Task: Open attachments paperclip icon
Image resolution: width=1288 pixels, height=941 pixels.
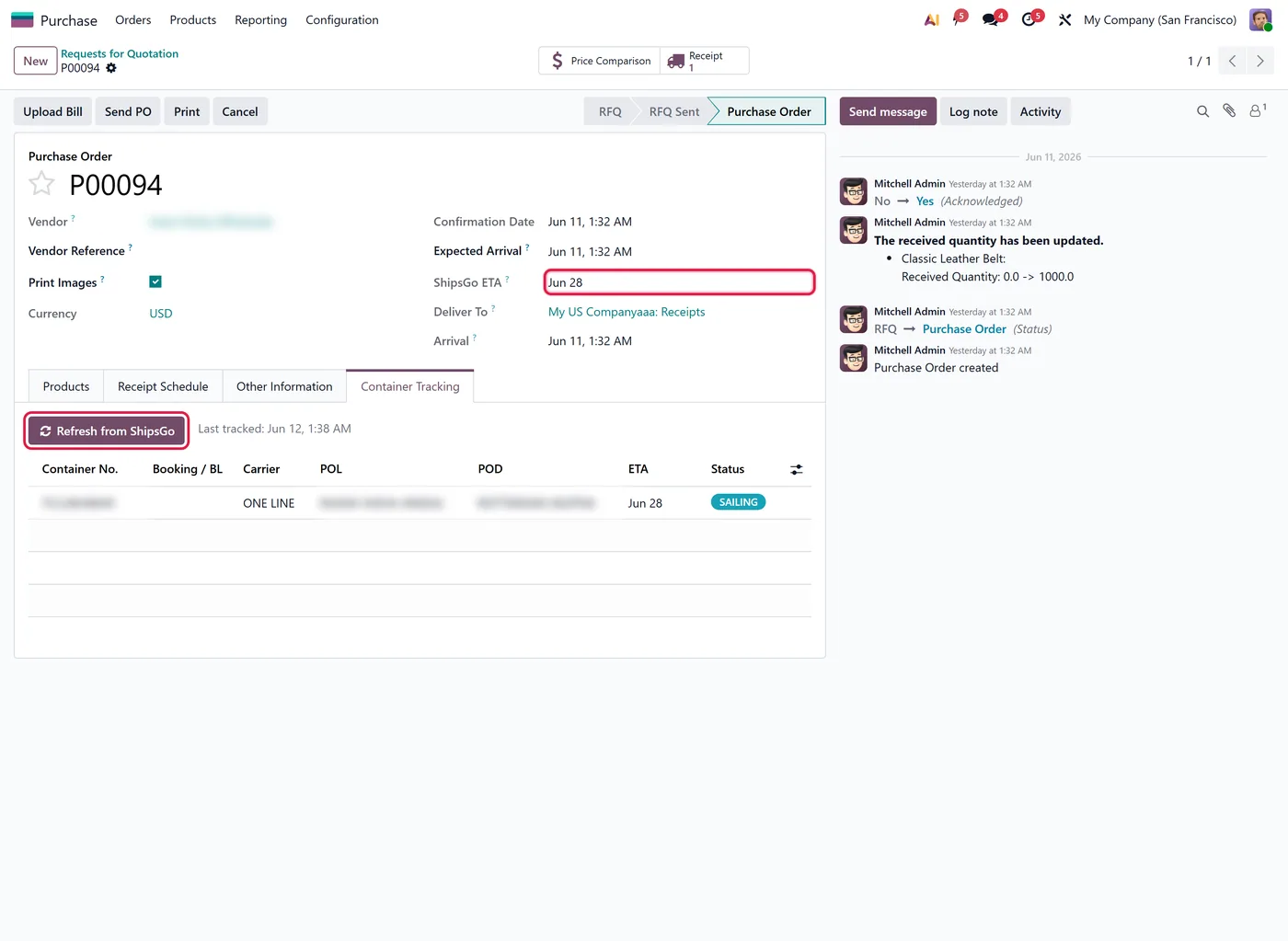Action: click(x=1229, y=111)
